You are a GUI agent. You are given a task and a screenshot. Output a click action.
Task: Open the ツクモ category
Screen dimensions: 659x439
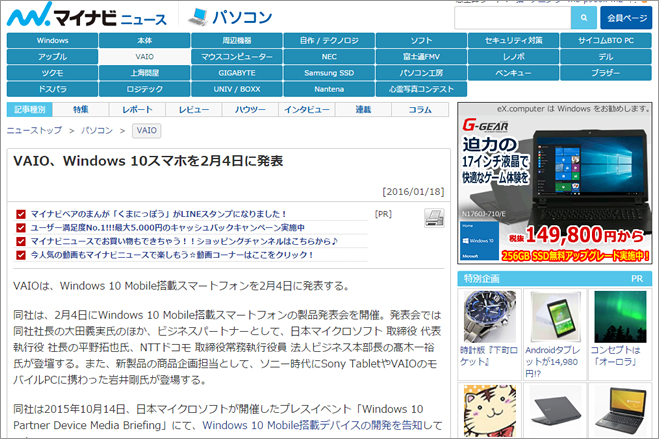[x=53, y=73]
